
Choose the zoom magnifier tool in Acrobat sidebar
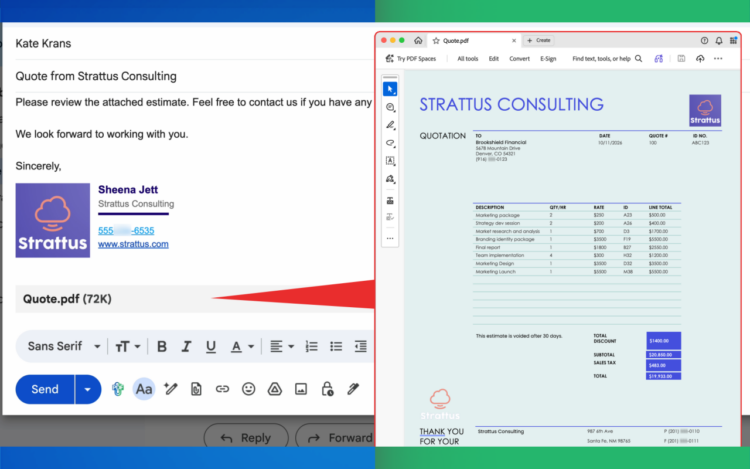point(390,107)
